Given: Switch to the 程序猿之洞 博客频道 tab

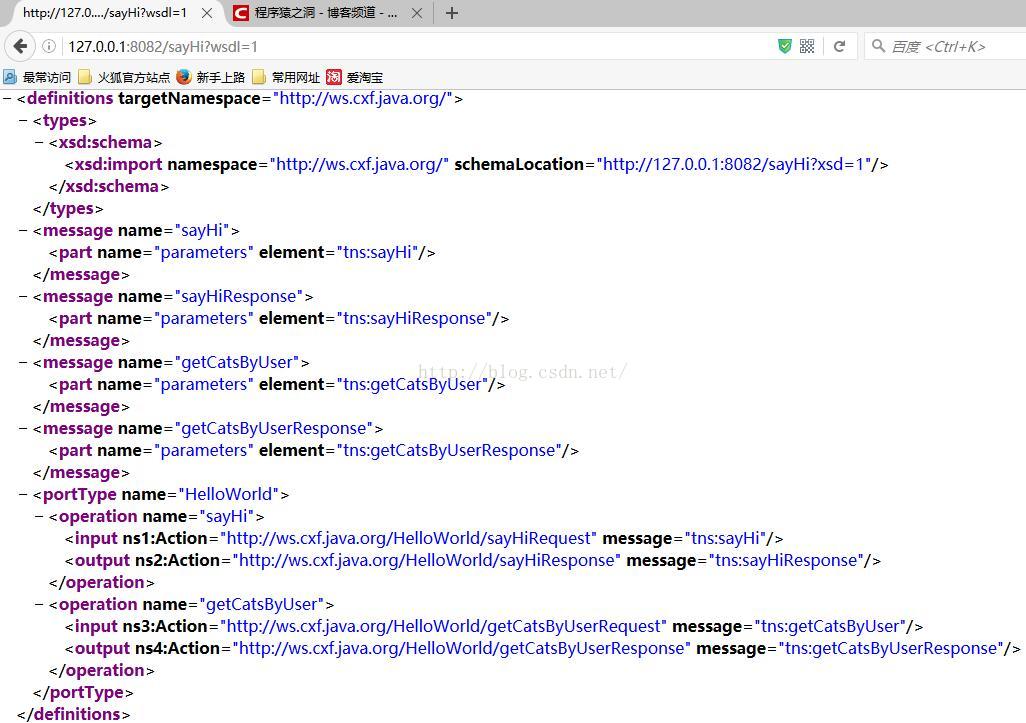Looking at the screenshot, I should (x=326, y=13).
